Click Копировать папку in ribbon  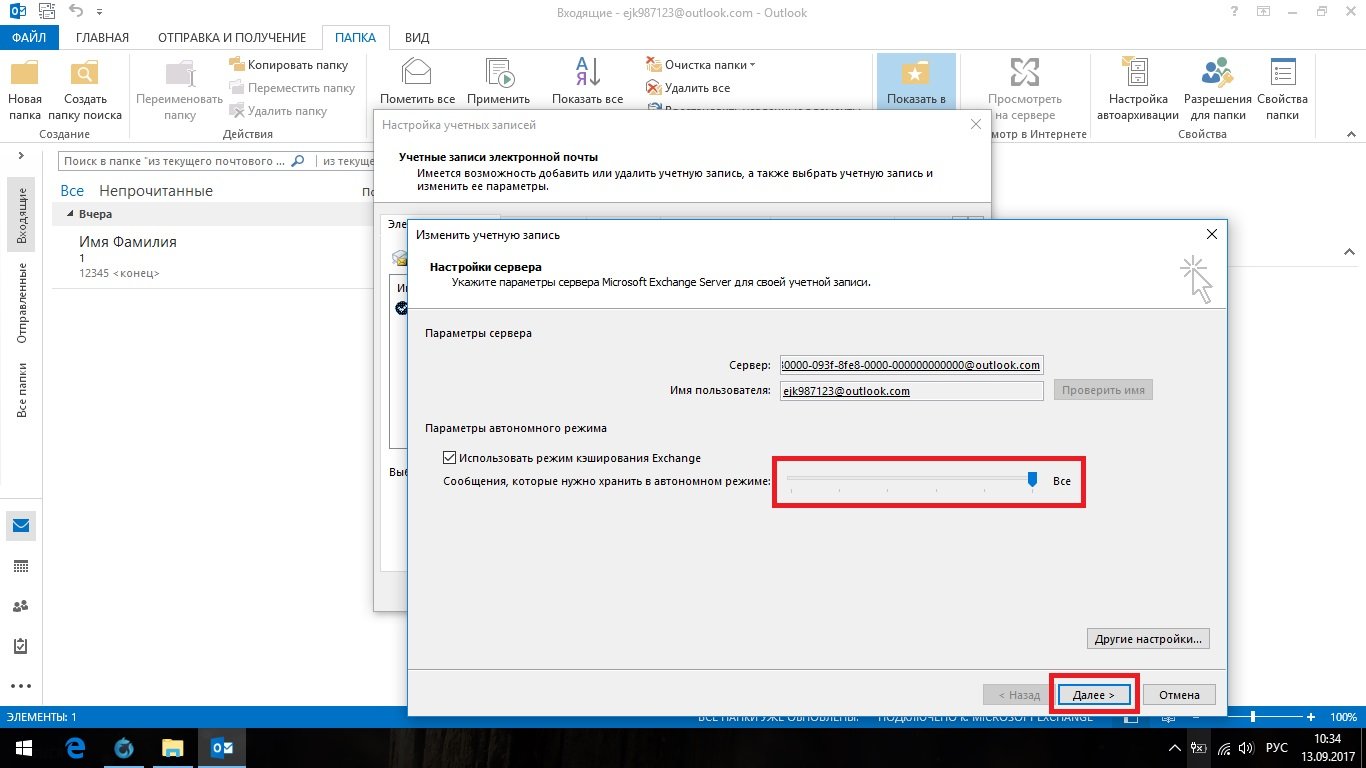pyautogui.click(x=290, y=65)
